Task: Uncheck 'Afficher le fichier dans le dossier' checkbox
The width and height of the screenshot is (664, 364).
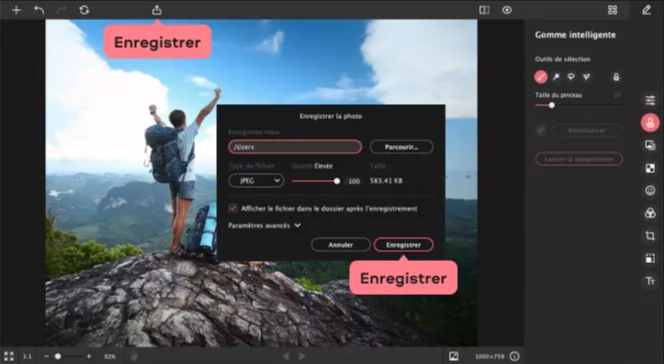Action: pyautogui.click(x=233, y=208)
